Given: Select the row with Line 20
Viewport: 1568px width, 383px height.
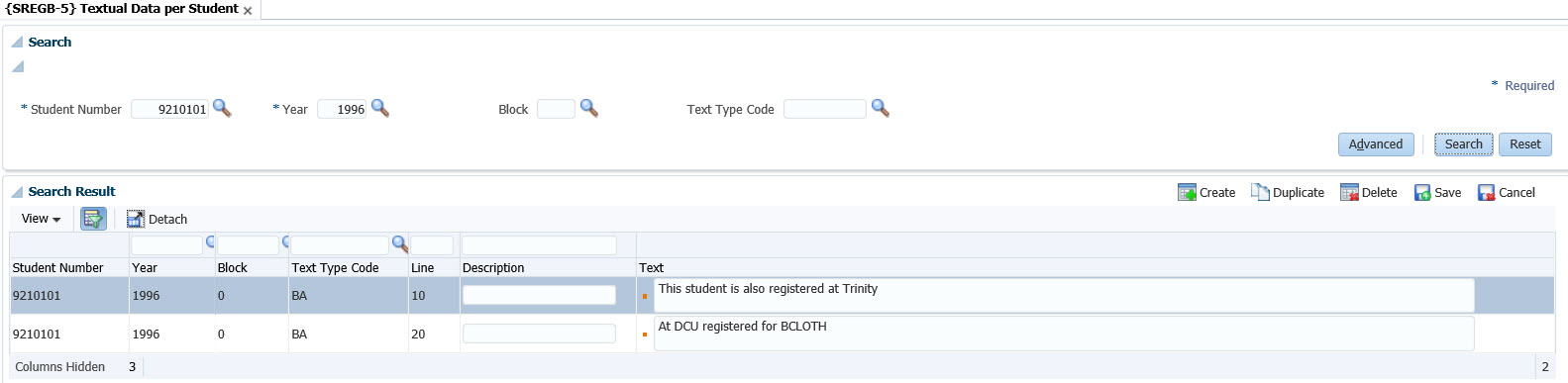Looking at the screenshot, I should [782, 334].
